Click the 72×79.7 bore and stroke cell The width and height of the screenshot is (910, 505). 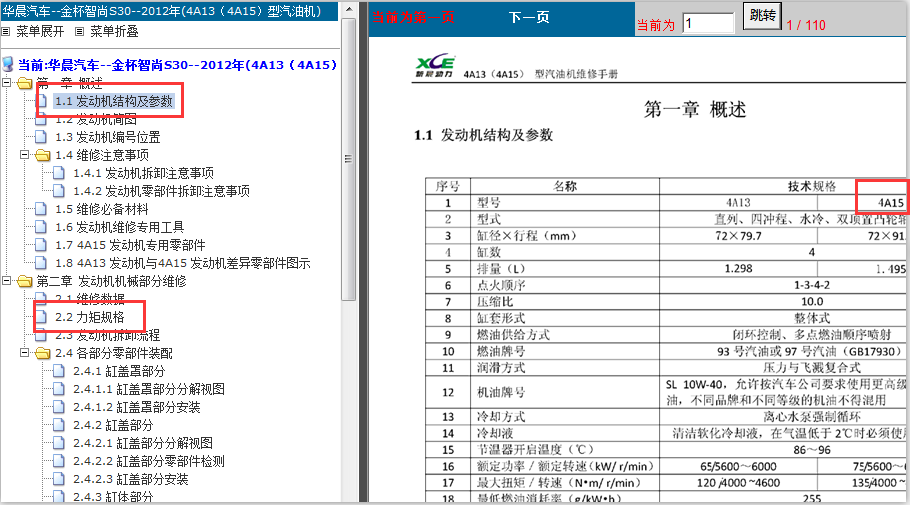[x=738, y=236]
